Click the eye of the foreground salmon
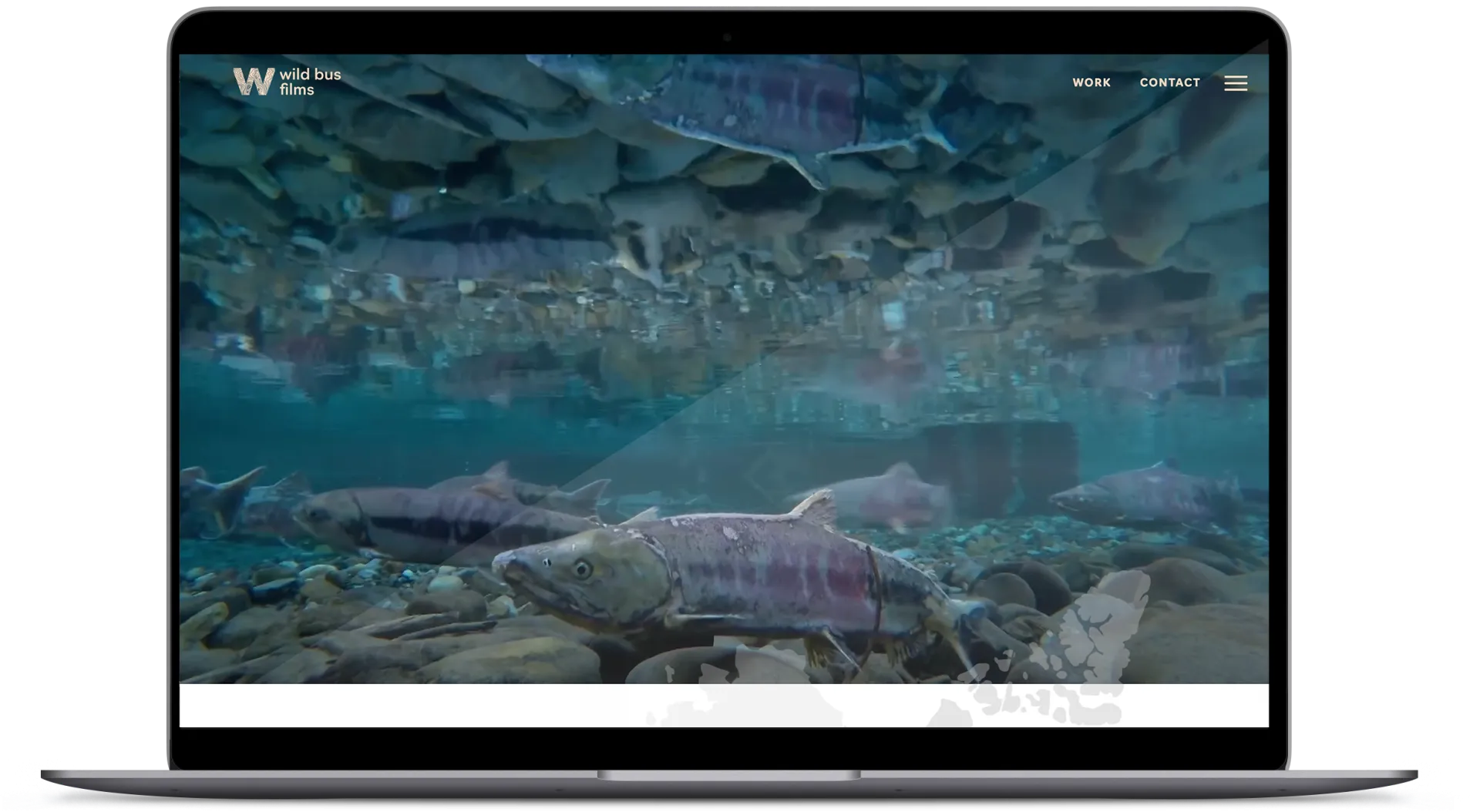The image size is (1480, 812). tap(583, 569)
